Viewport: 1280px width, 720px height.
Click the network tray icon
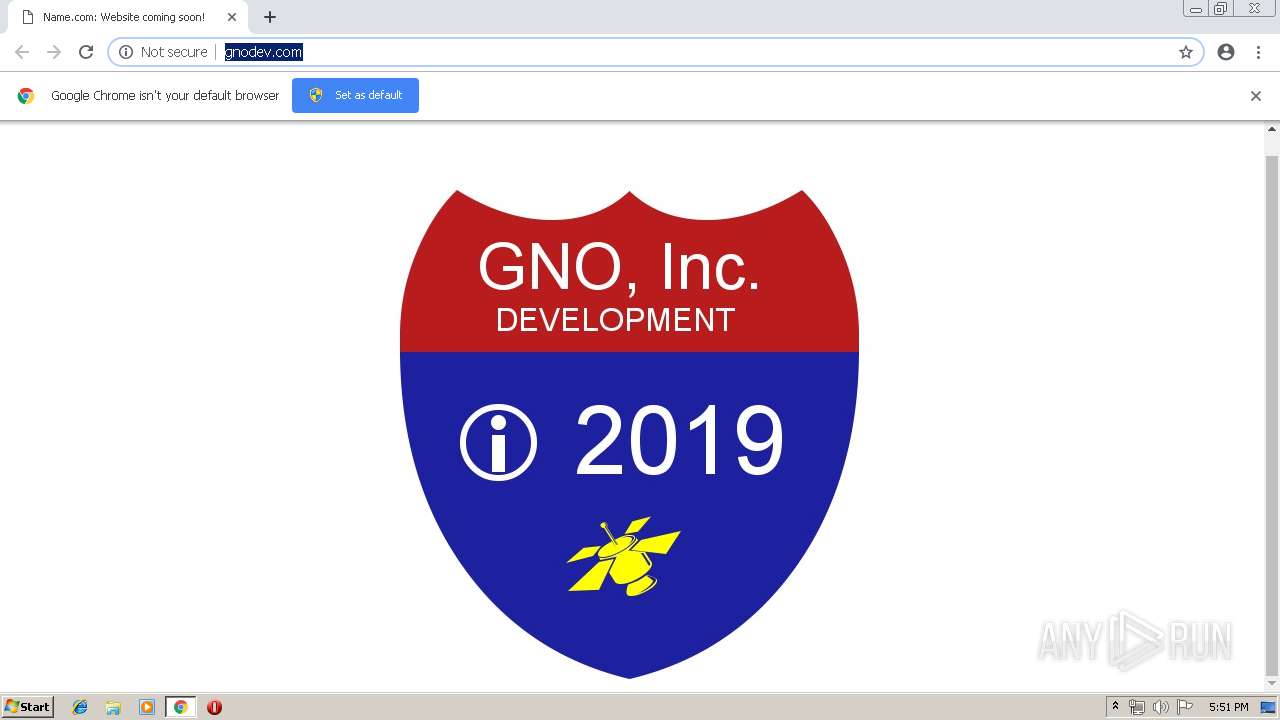pos(1137,707)
